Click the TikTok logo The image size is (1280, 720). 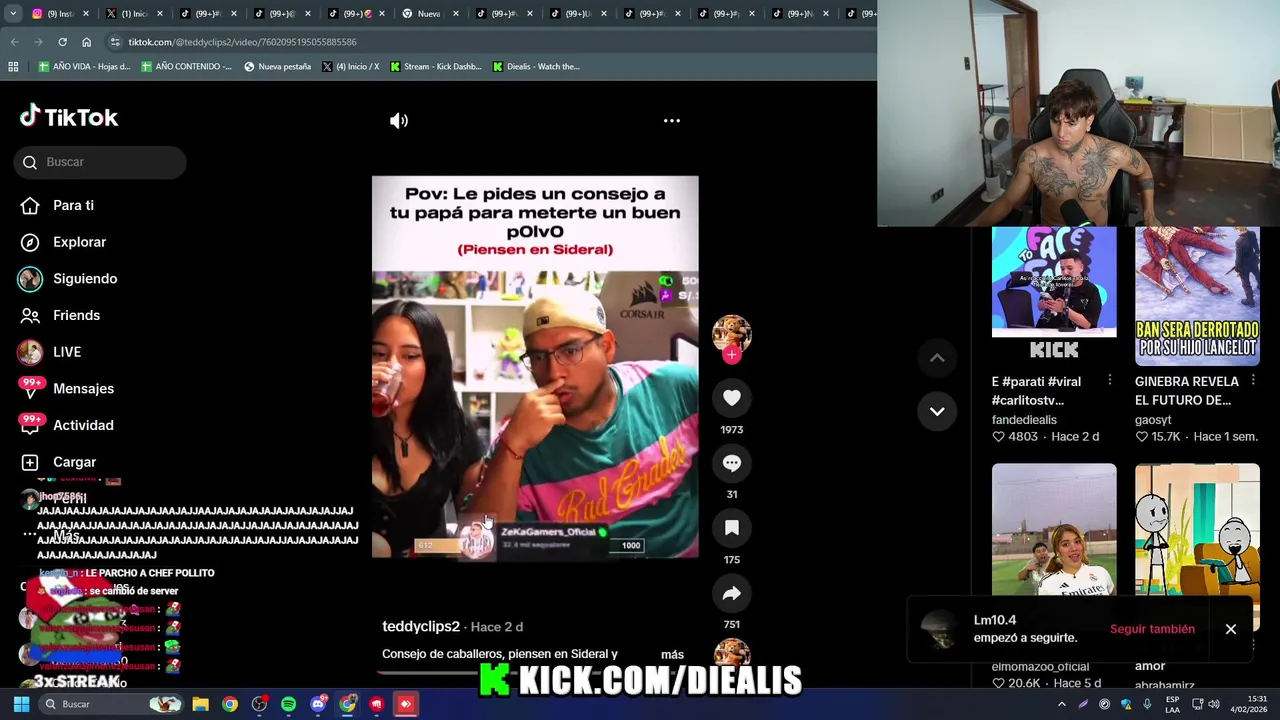(69, 117)
